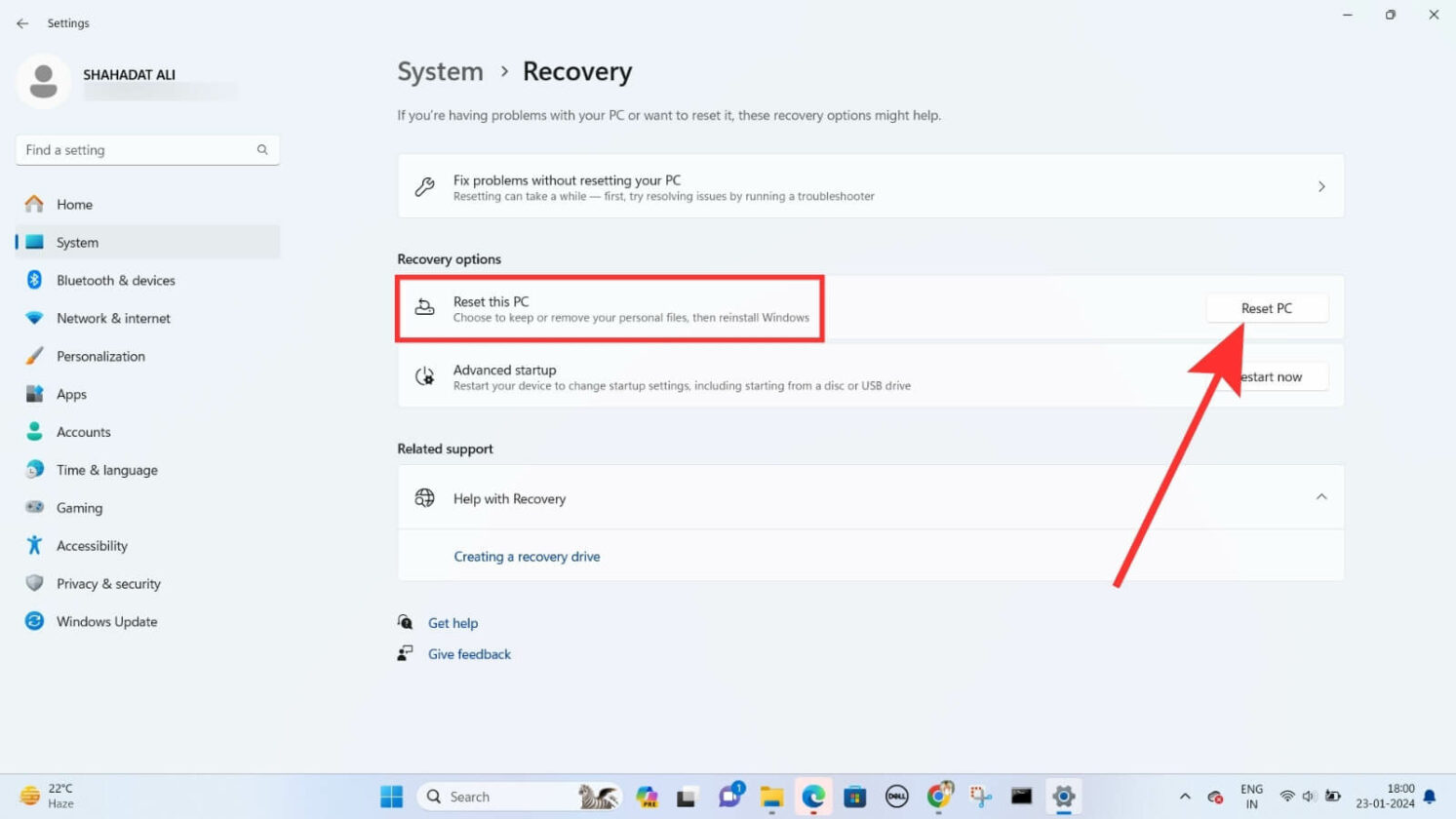Viewport: 1456px width, 819px height.
Task: Open Windows Update from the sidebar
Action: [106, 621]
